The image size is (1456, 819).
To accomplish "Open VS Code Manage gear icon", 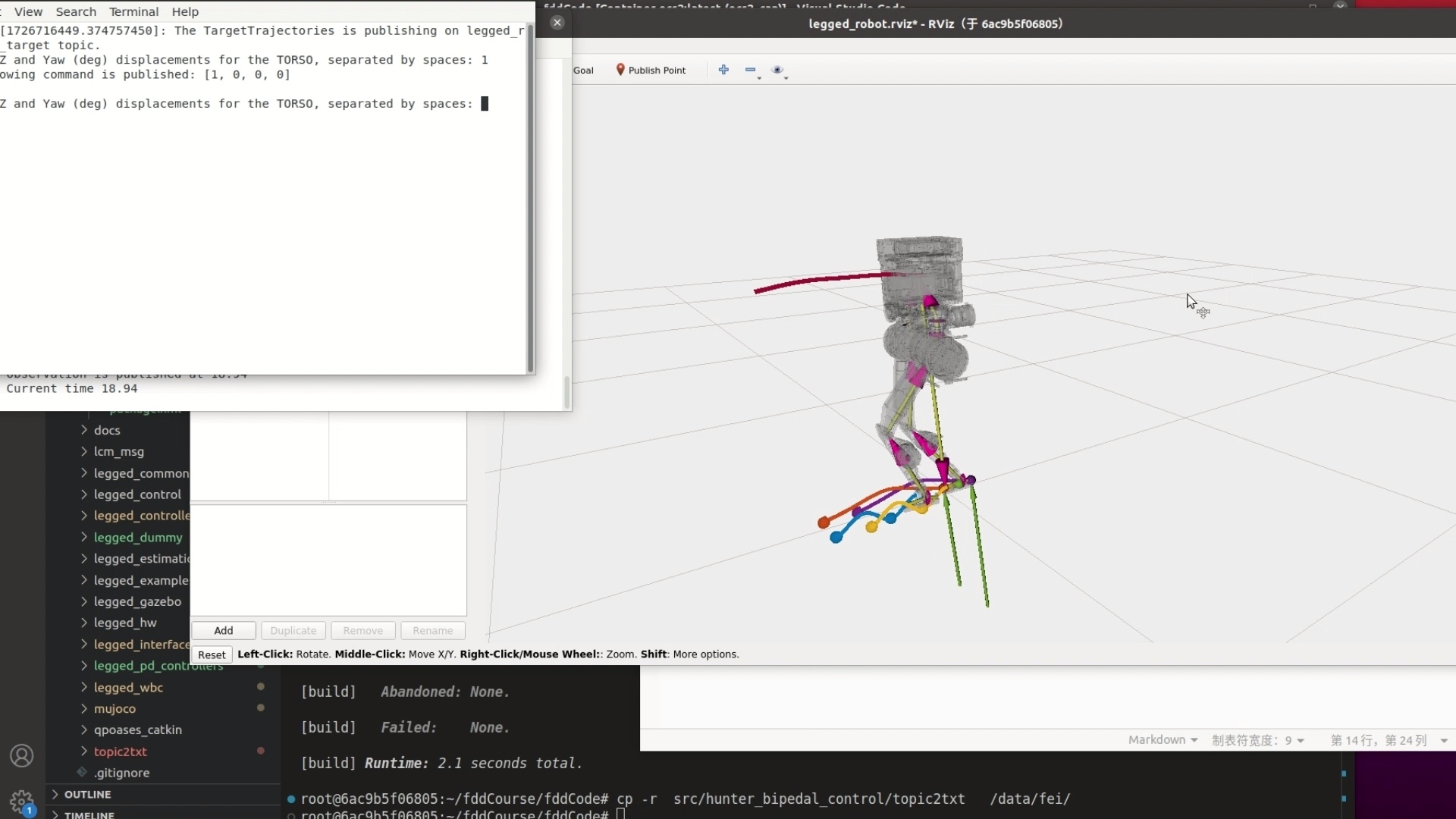I will click(x=21, y=801).
